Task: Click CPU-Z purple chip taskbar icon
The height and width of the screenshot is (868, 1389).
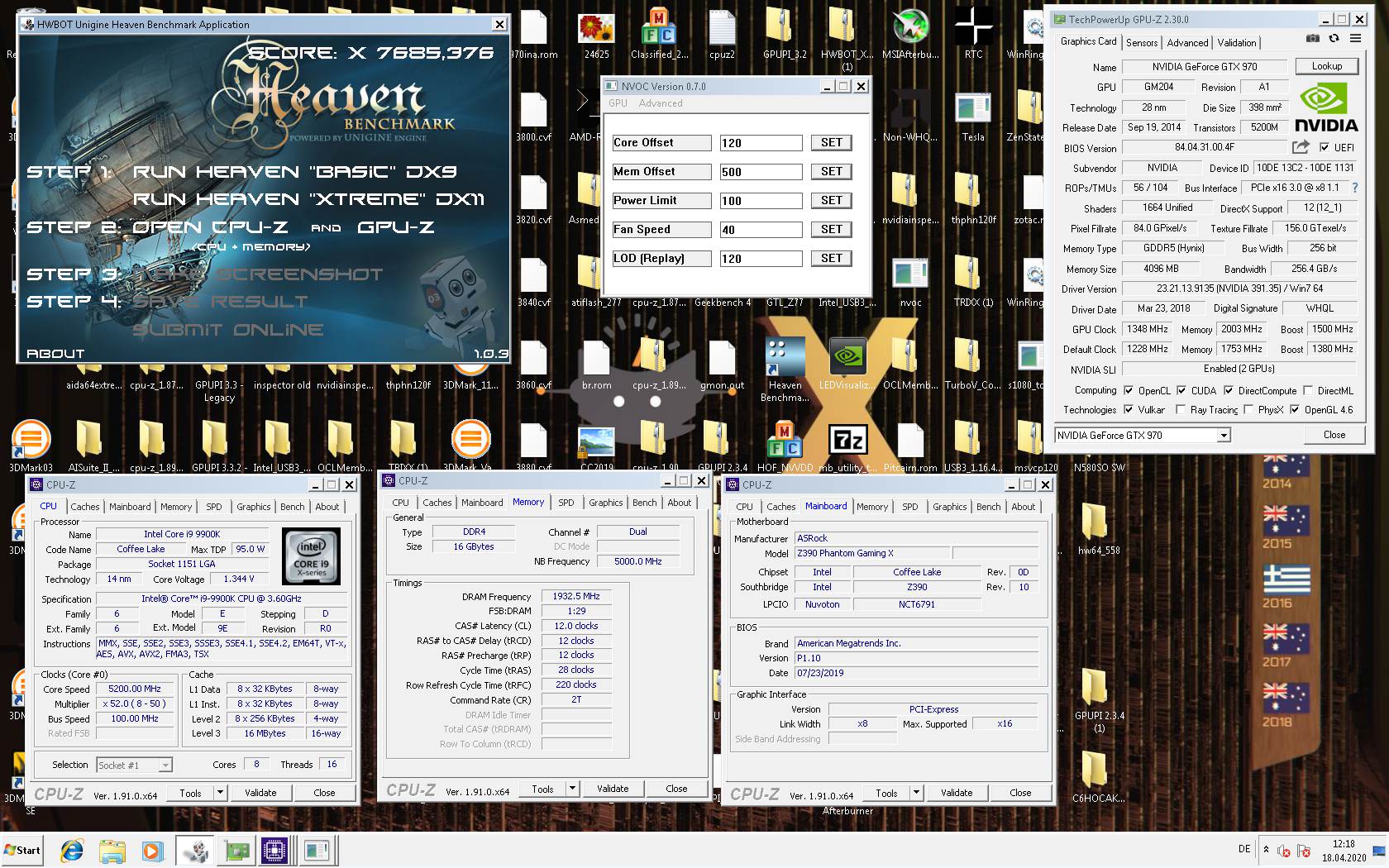Action: [275, 850]
